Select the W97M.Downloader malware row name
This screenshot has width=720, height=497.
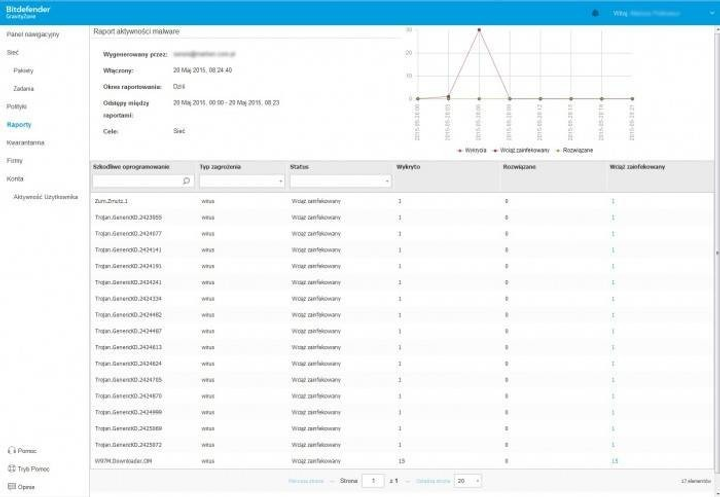[x=123, y=461]
